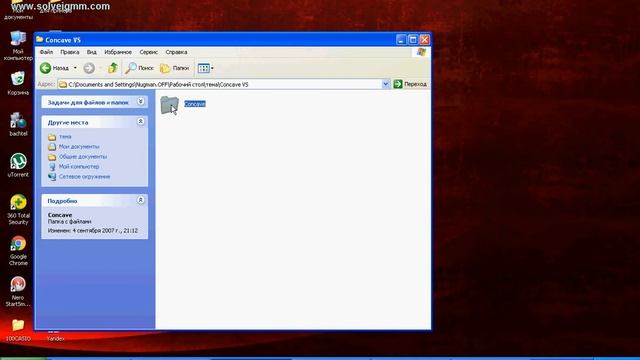Viewport: 640px width, 360px height.
Task: Expand the address bar dropdown arrow
Action: point(386,84)
